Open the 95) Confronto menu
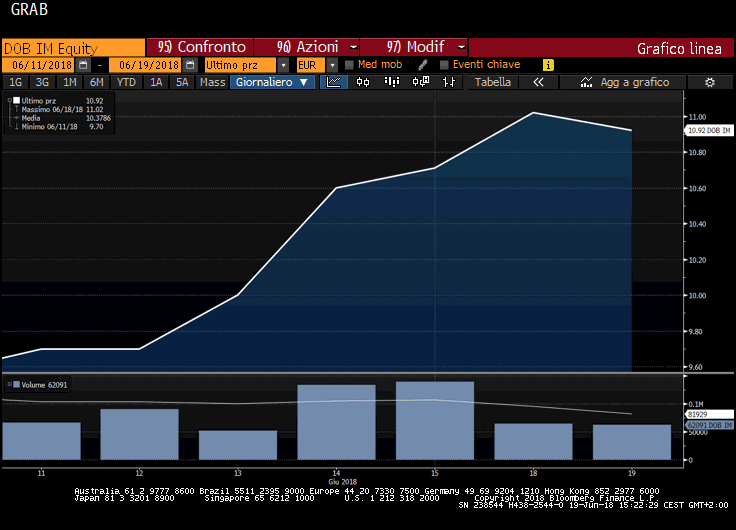The height and width of the screenshot is (530, 736). [200, 47]
